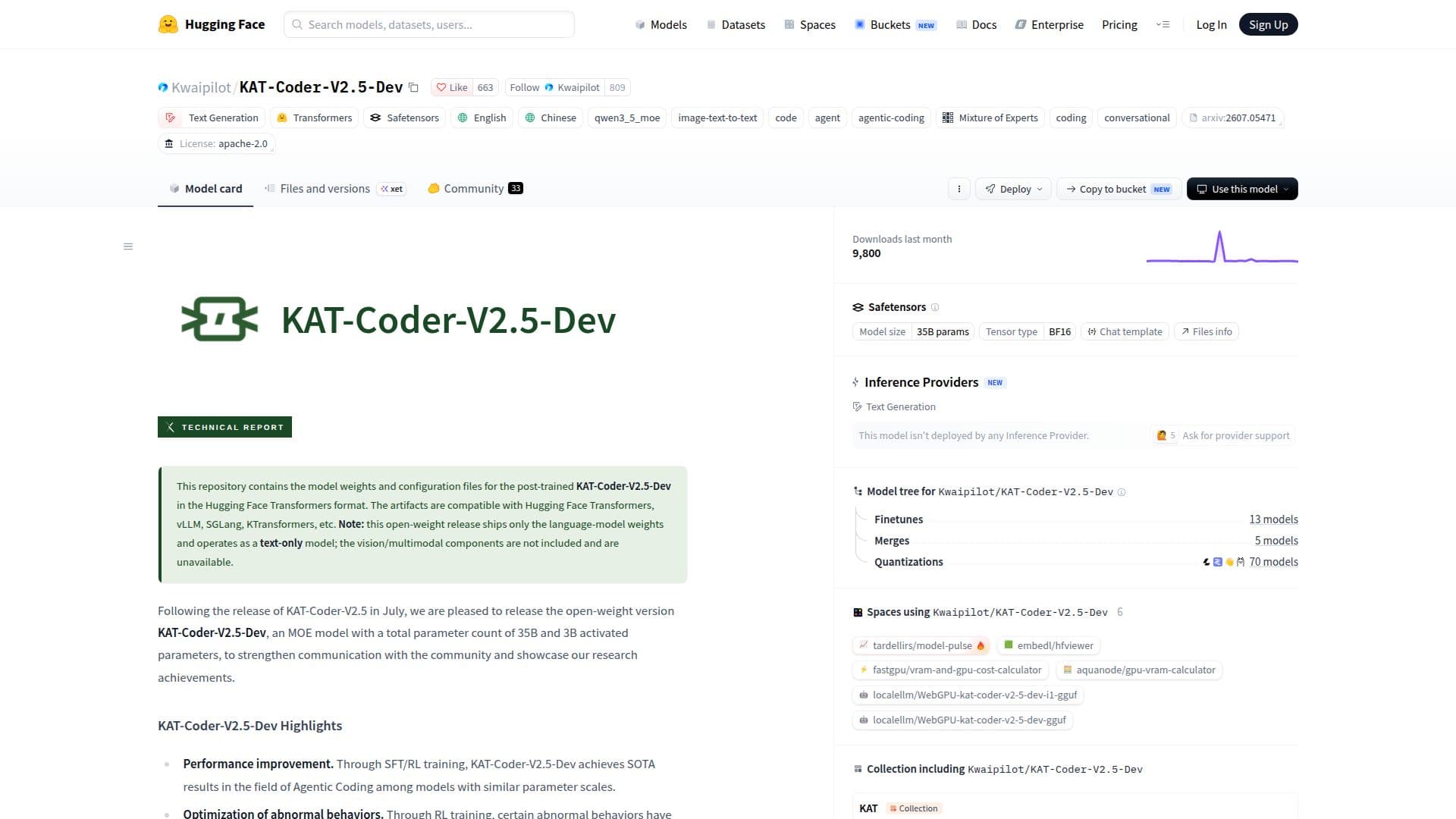Open the three-dot more options button

pyautogui.click(x=959, y=189)
